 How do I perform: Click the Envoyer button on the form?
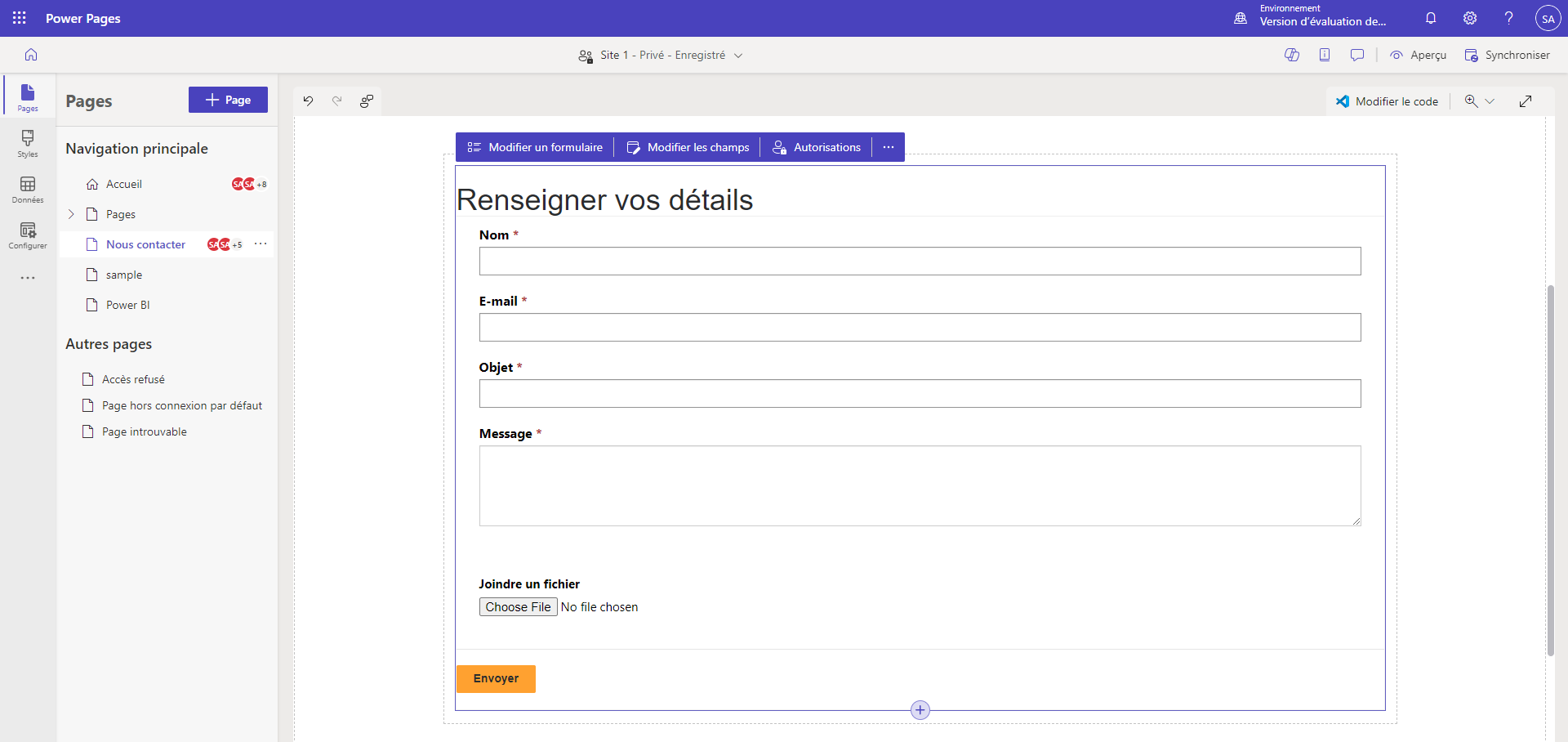click(x=496, y=678)
